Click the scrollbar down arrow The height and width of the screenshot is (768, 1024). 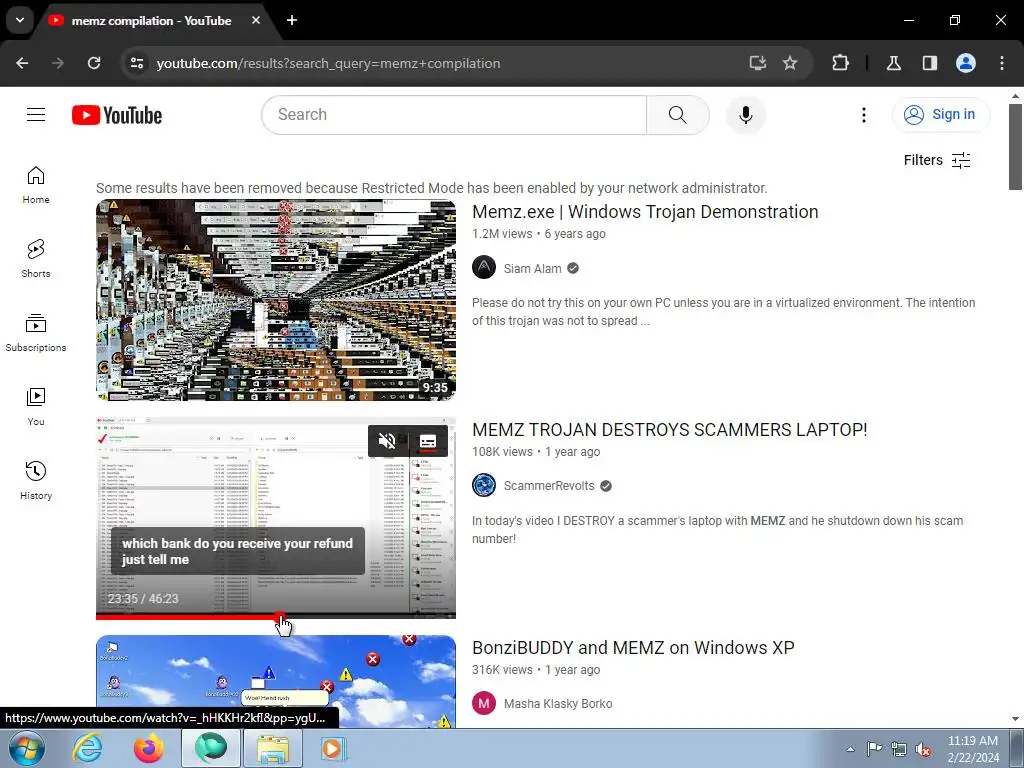click(x=1015, y=719)
